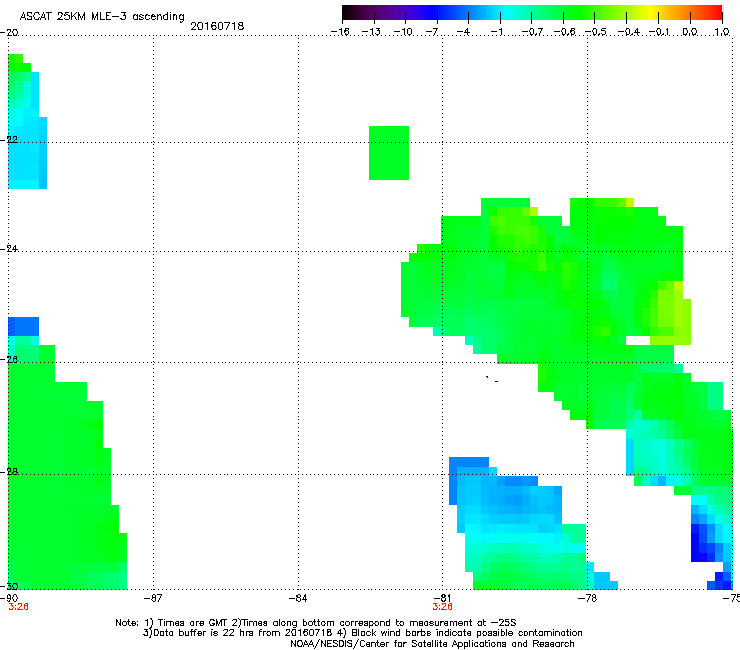Screen dimensions: 740x650
Task: Click the -28 latitude axis label
Action: click(x=9, y=471)
